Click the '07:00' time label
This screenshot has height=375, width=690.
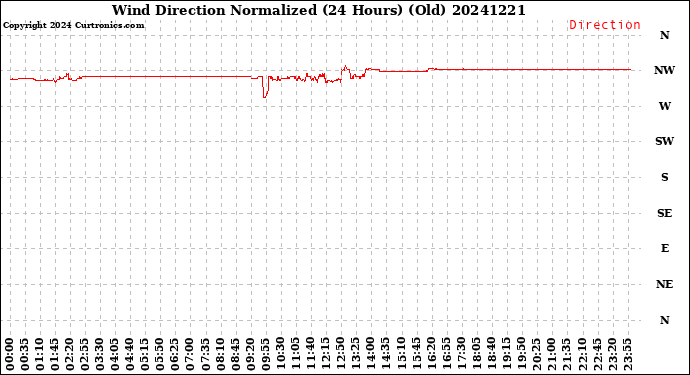[x=190, y=354]
